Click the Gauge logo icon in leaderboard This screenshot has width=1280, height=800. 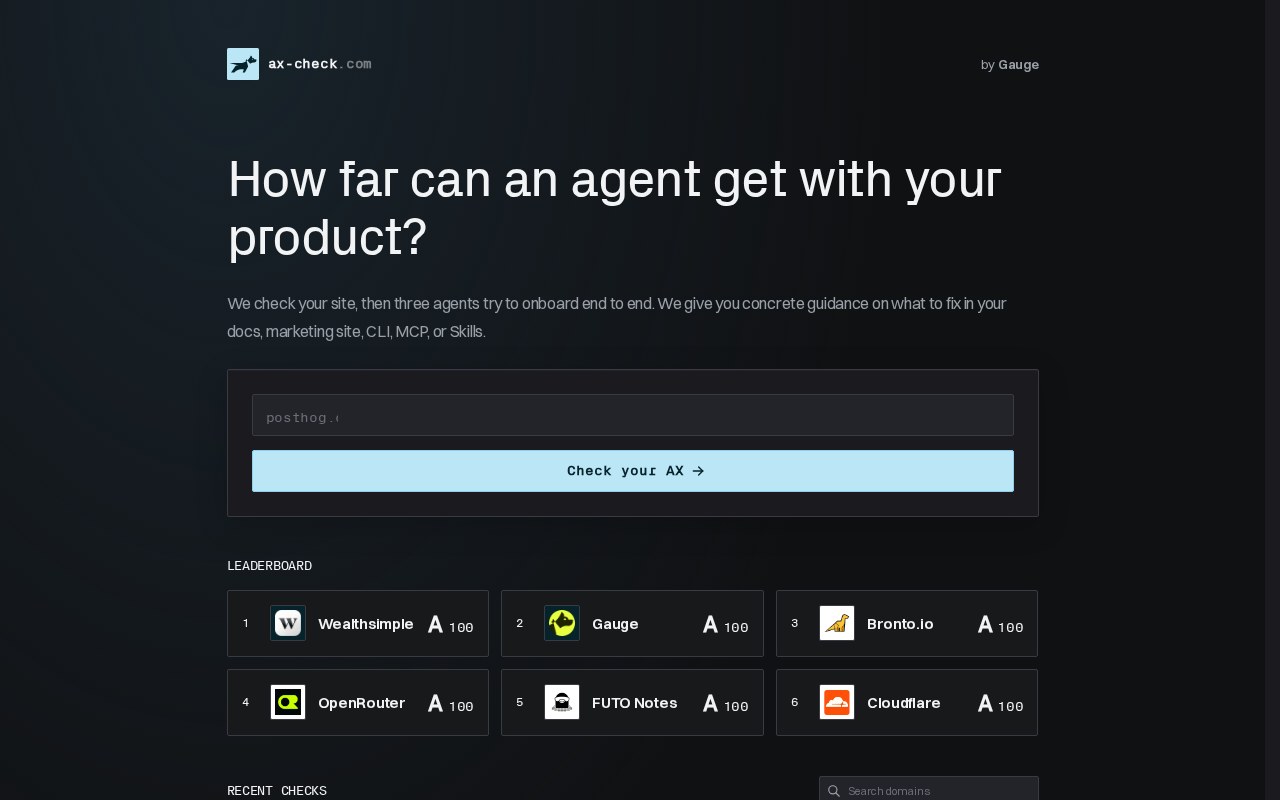562,623
